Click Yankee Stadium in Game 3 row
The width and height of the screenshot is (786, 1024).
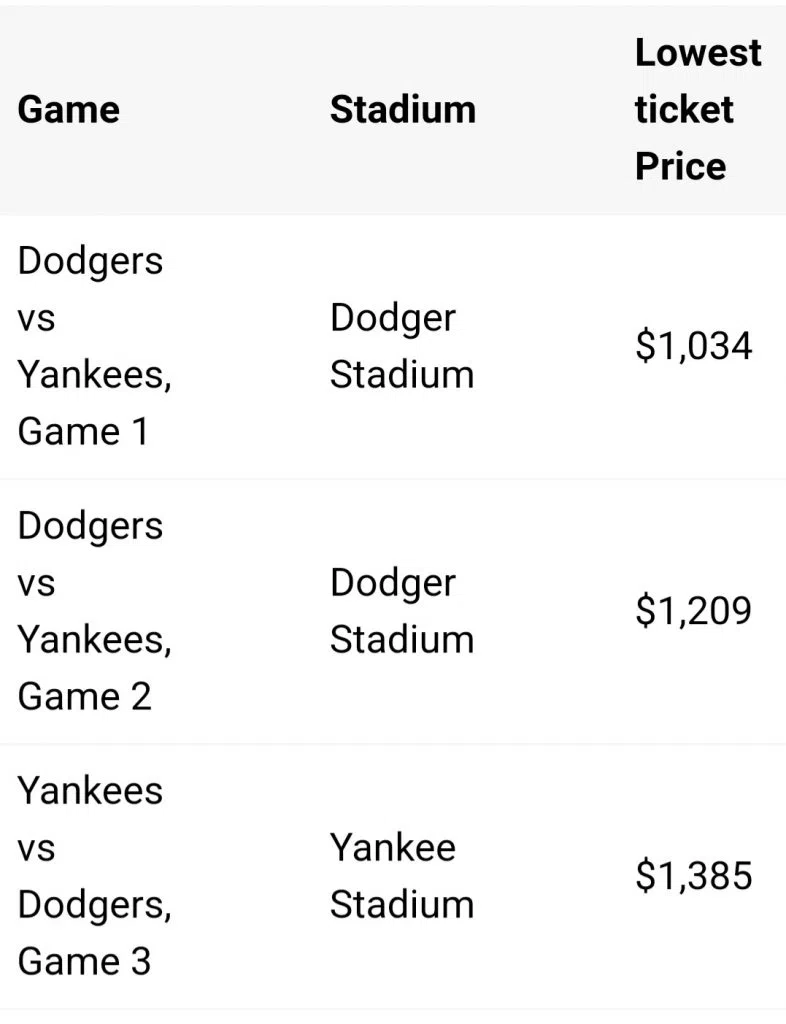pos(401,876)
